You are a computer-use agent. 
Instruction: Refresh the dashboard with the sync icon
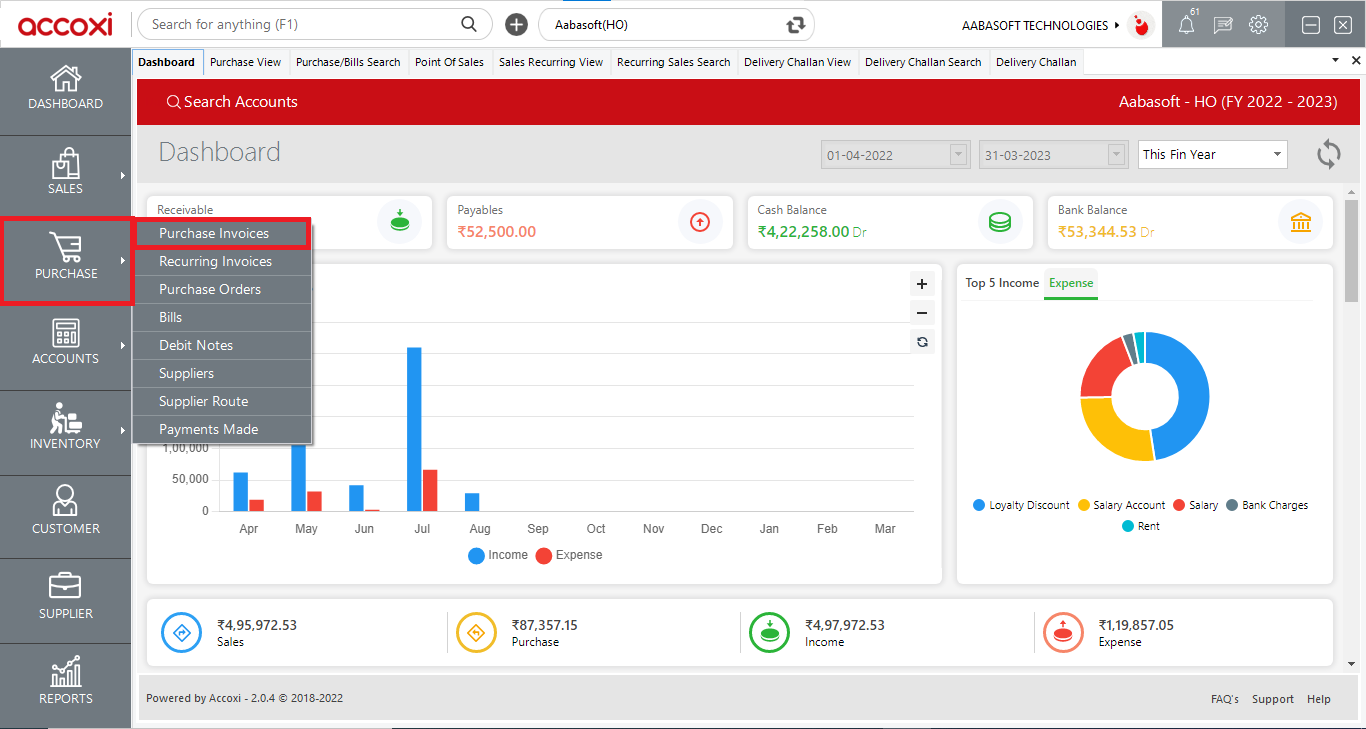click(x=1329, y=154)
